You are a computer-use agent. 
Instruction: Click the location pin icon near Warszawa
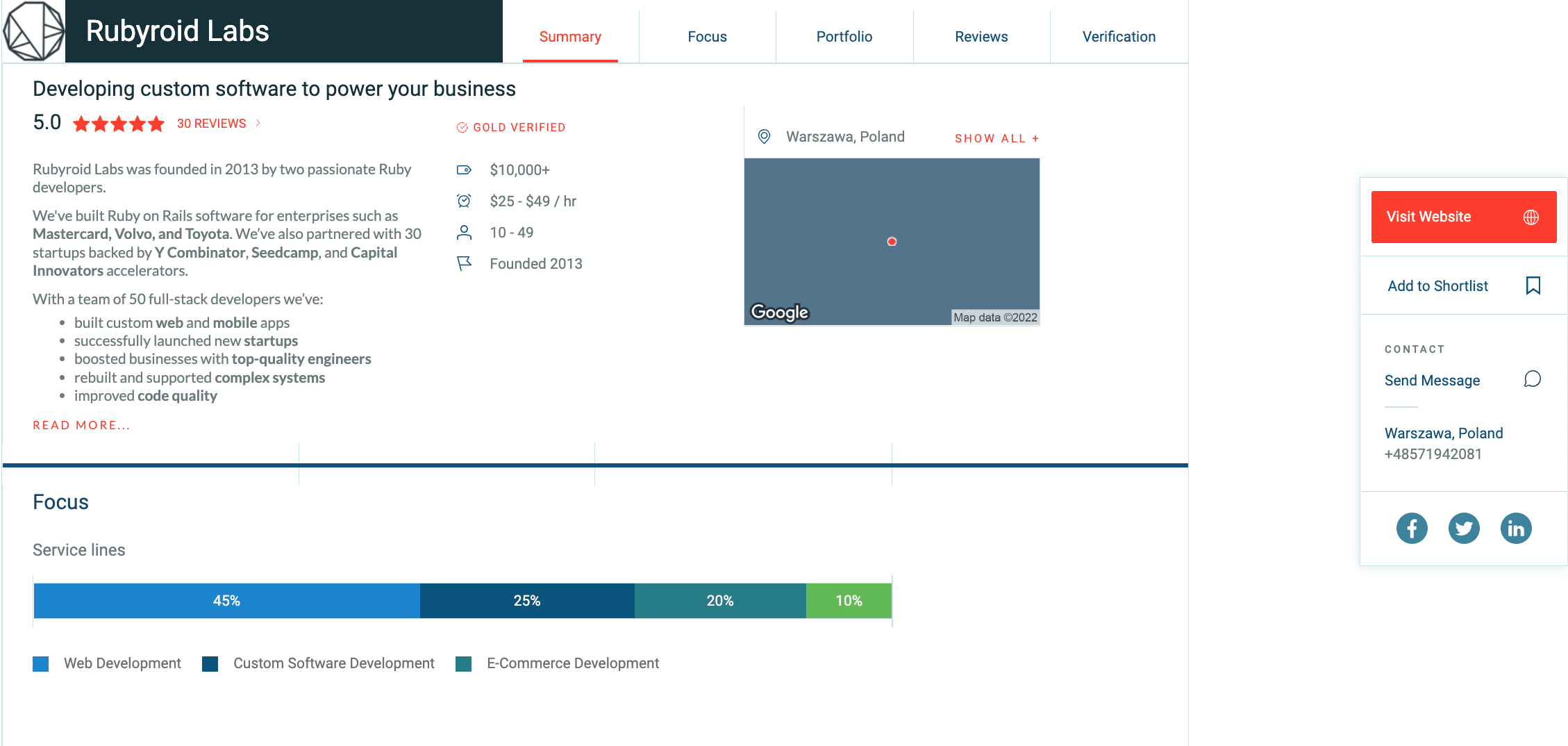(764, 137)
